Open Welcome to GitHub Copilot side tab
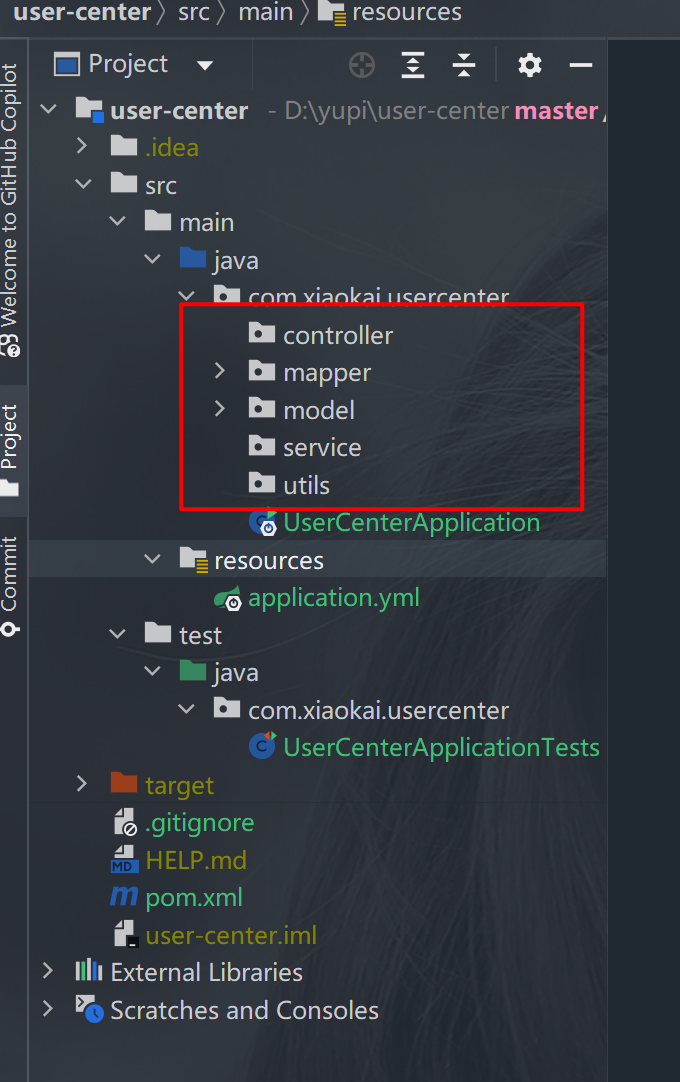 tap(10, 205)
